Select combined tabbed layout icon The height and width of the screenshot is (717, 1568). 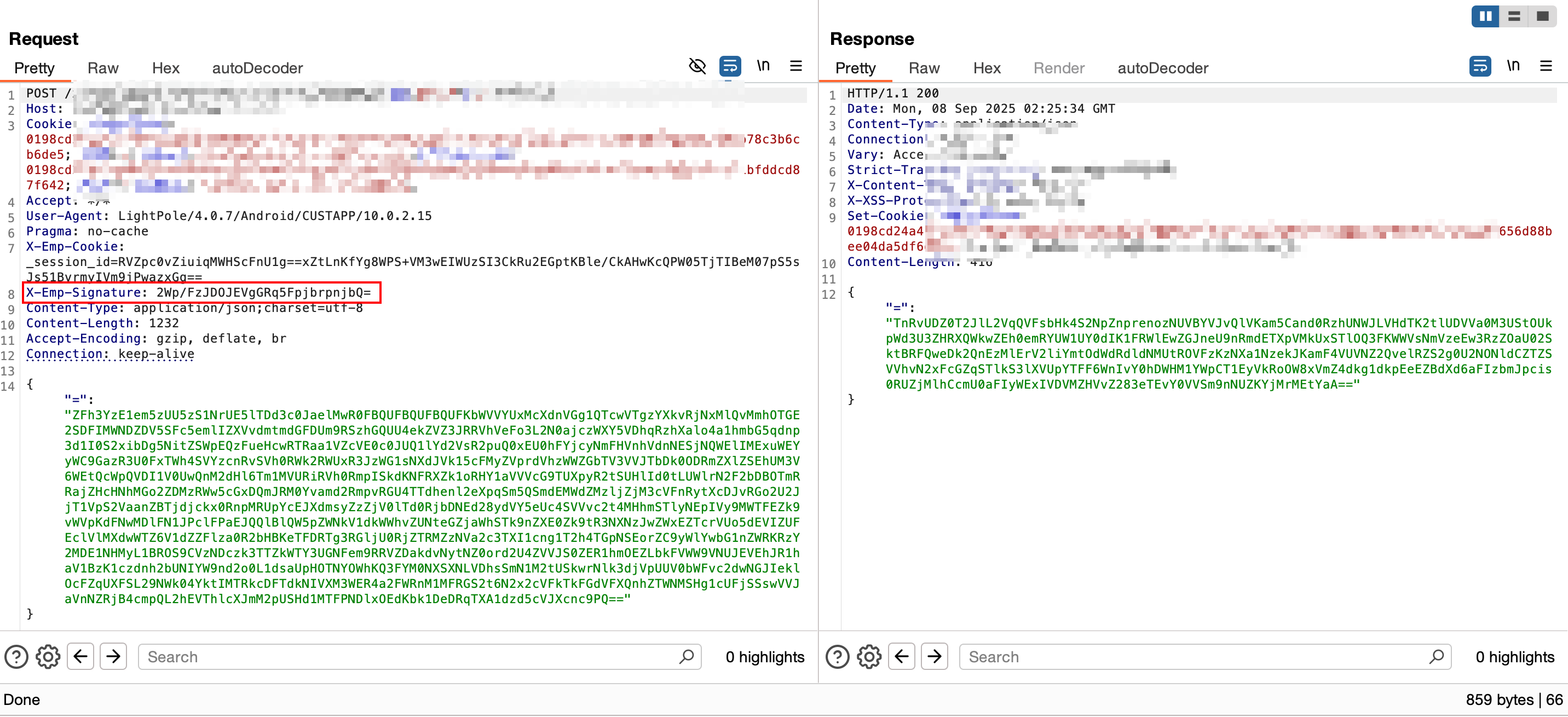click(1542, 16)
